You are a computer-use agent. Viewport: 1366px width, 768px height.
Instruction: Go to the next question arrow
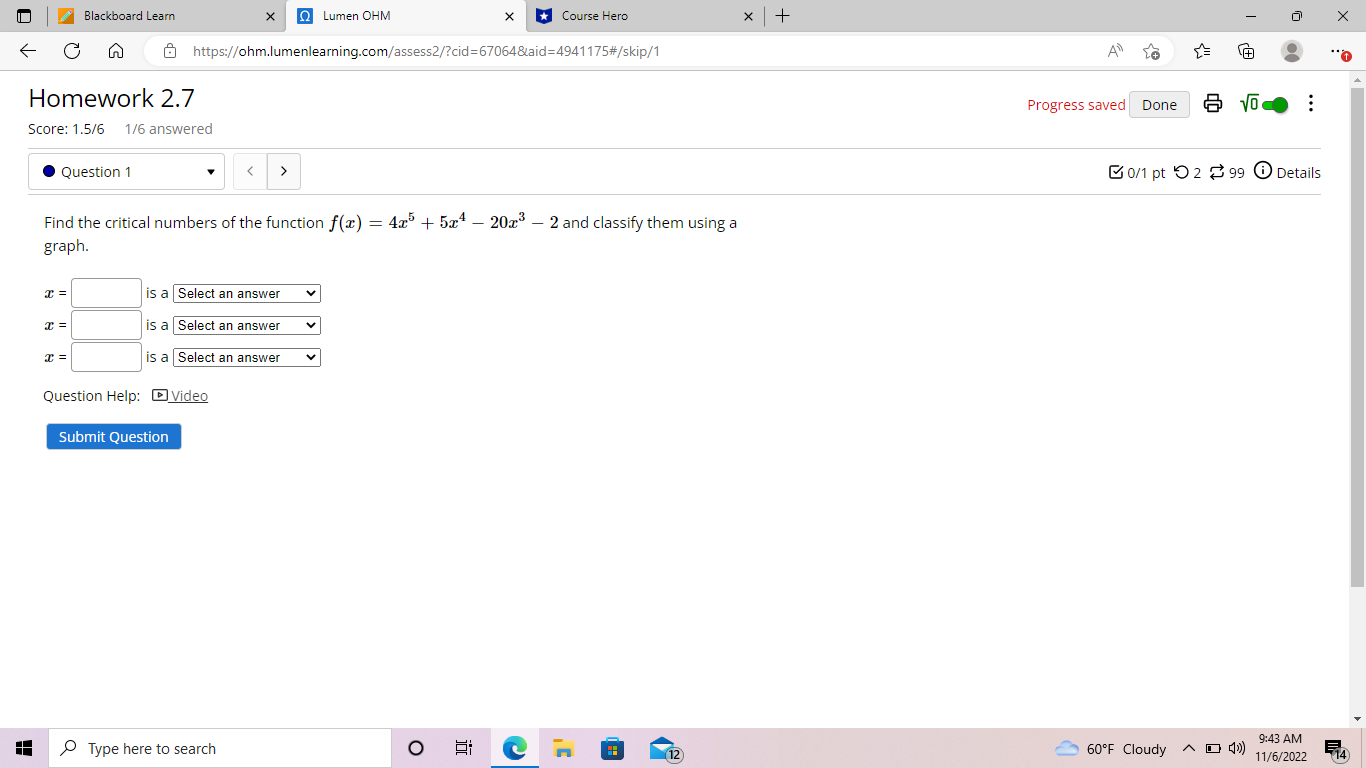284,171
